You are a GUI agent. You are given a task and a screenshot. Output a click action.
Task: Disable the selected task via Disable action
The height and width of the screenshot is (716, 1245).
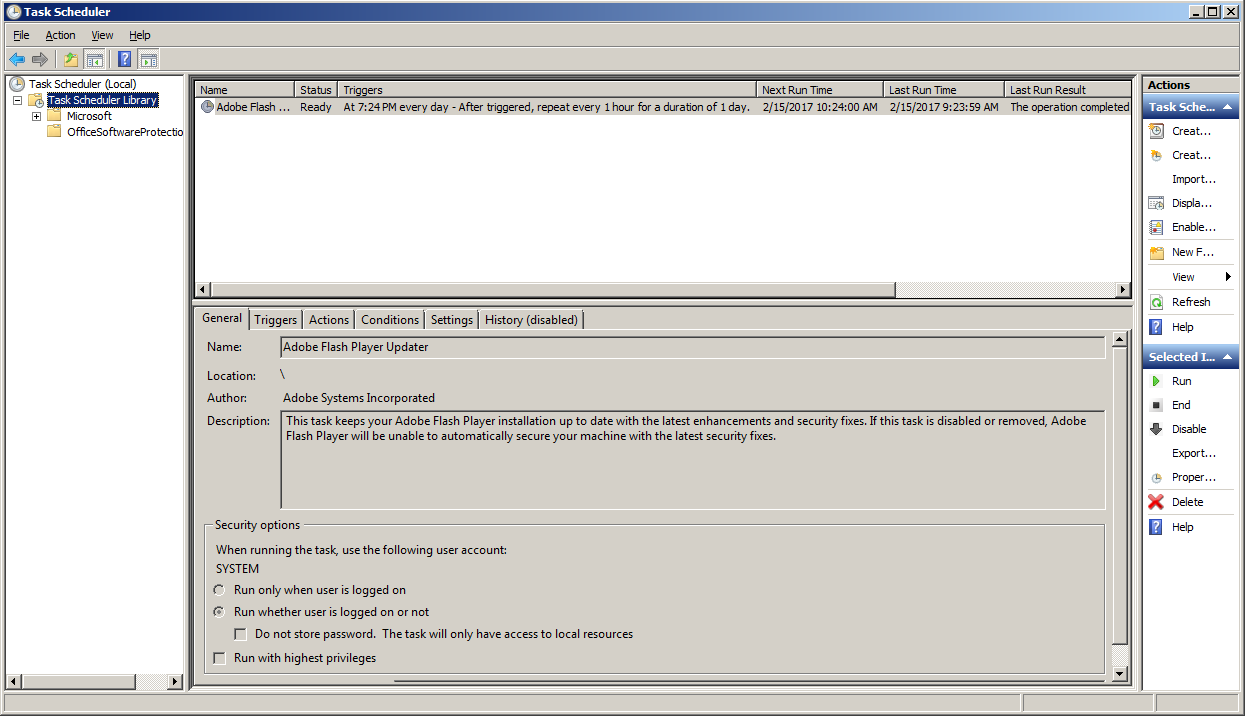click(1189, 429)
